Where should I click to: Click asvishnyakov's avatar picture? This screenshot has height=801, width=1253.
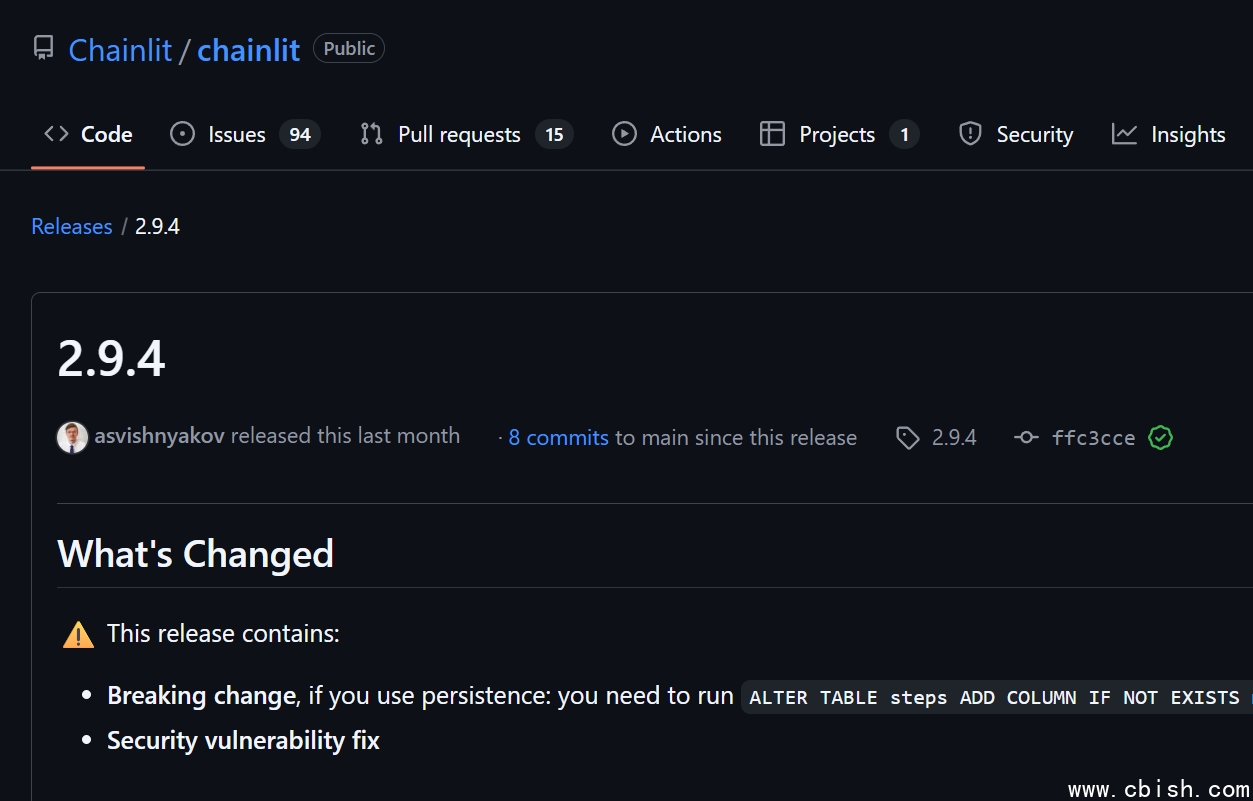click(72, 437)
